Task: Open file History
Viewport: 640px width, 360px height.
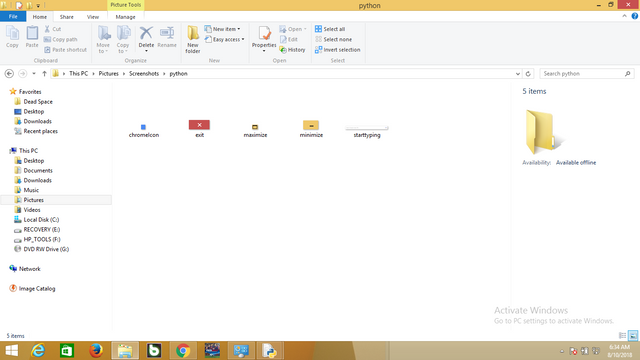Action: [x=292, y=49]
